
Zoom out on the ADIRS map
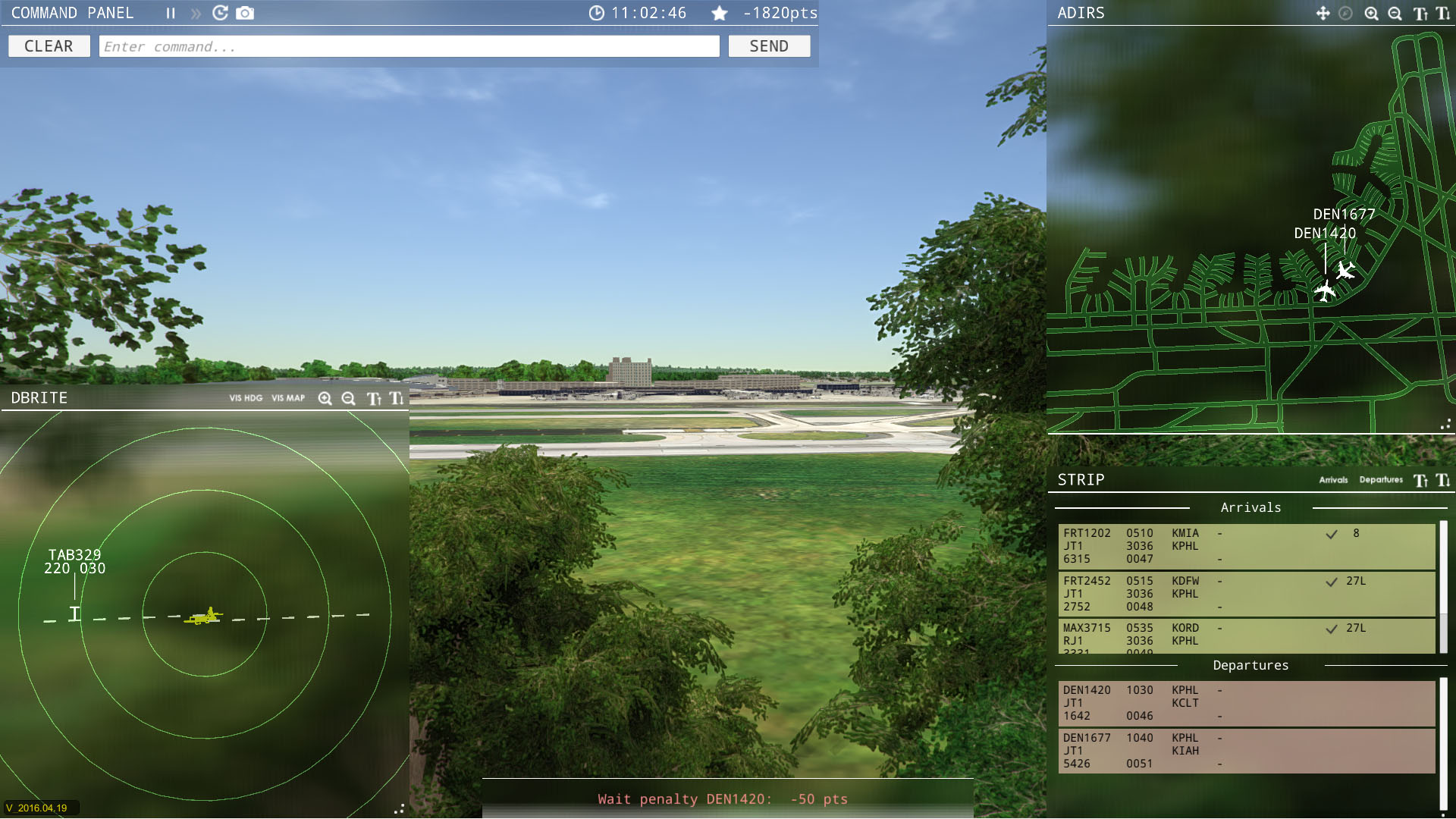pos(1395,13)
